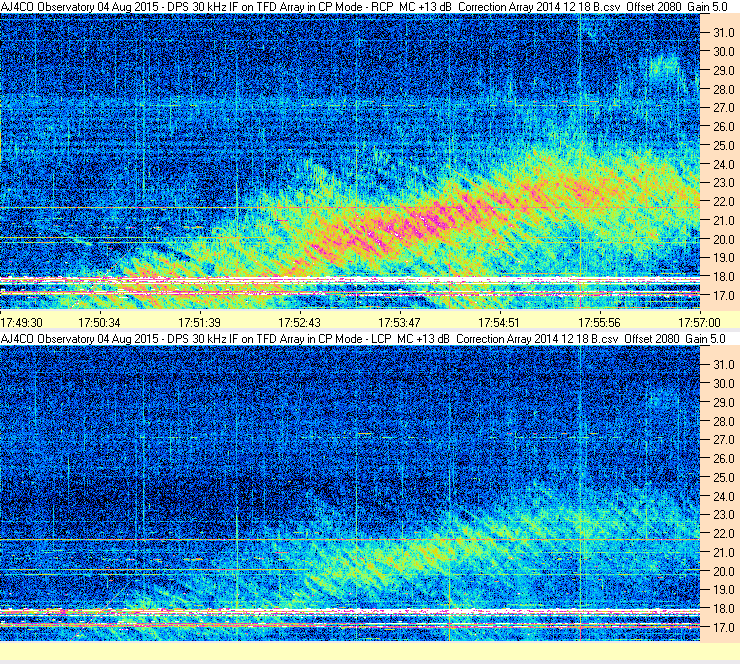Screen dimensions: 740x664
Task: Click 17.0 on the LCP frequency axis
Action: point(723,628)
